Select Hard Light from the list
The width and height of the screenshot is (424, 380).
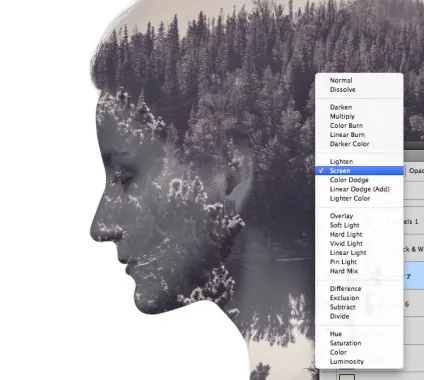point(359,235)
